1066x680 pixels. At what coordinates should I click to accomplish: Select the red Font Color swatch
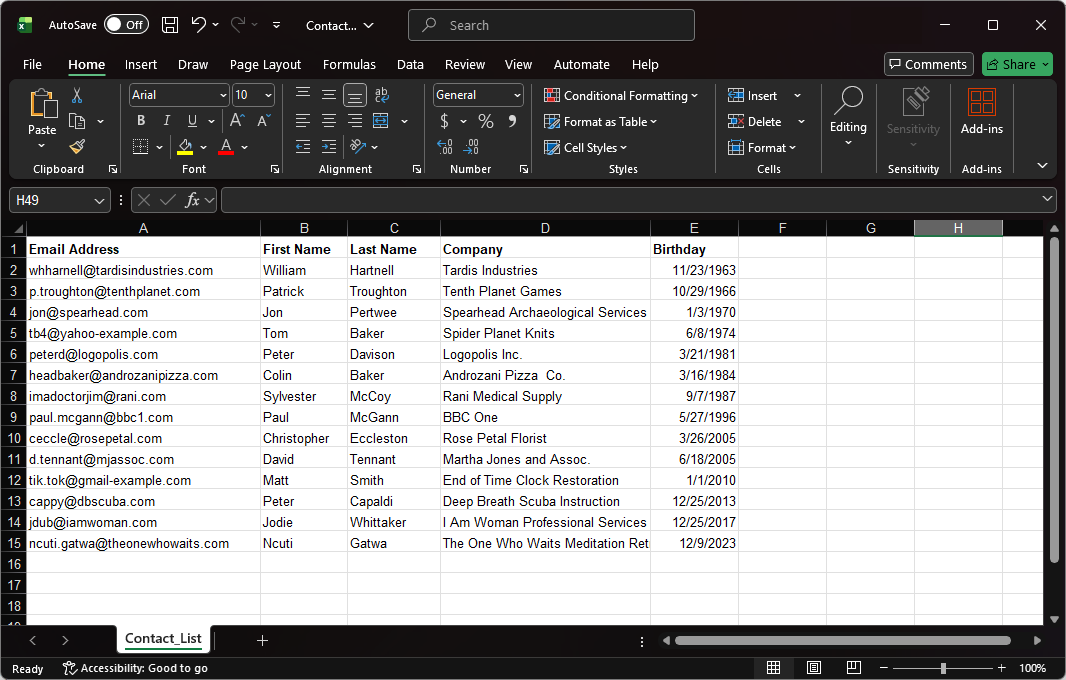pyautogui.click(x=225, y=147)
